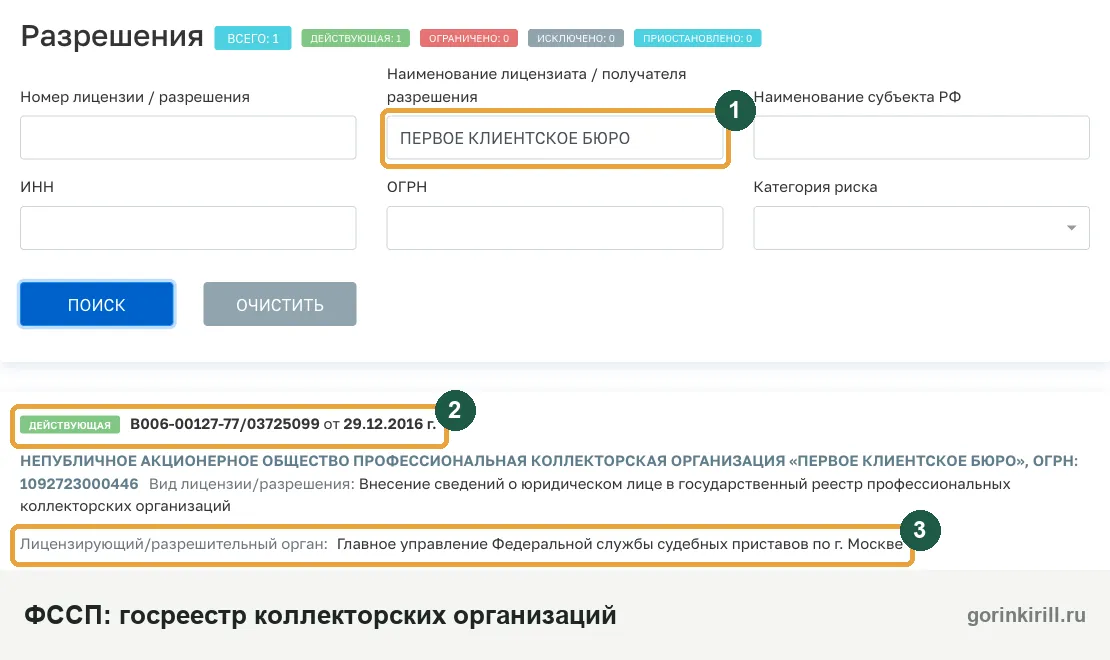
Task: Click license number В006-00127-77/03725099
Action: 224,424
